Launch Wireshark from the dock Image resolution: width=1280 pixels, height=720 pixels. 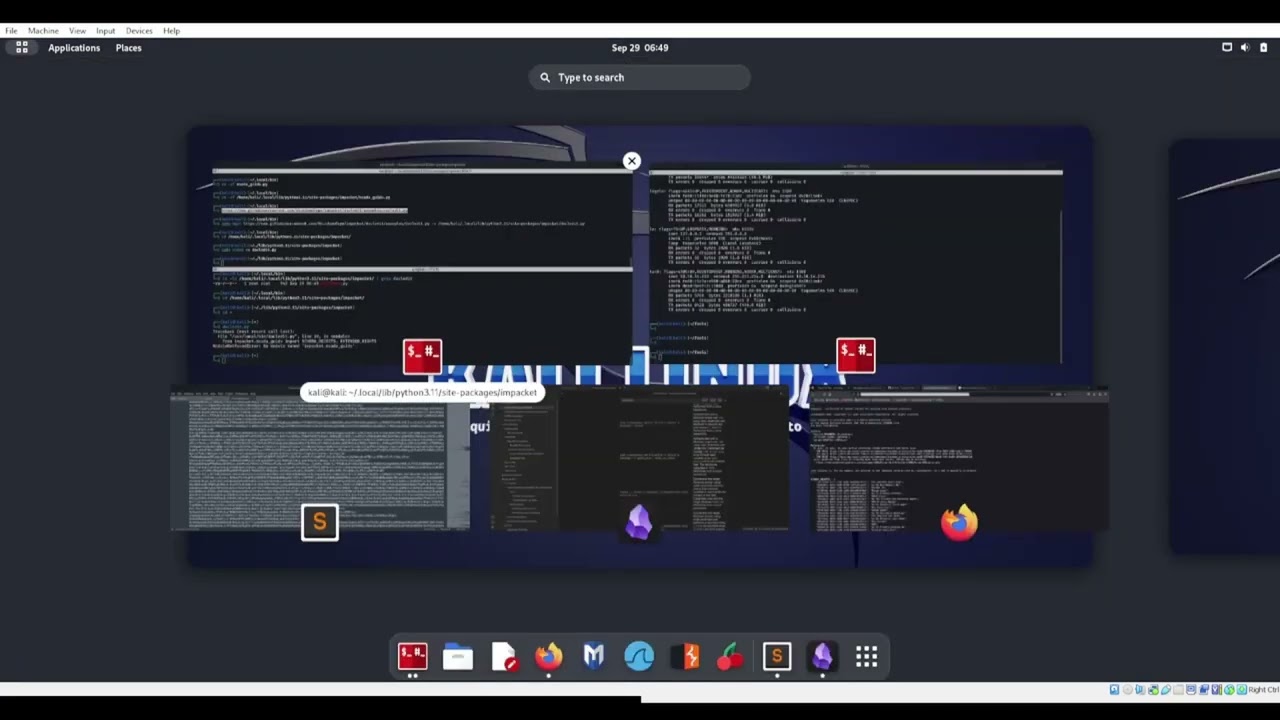(639, 657)
